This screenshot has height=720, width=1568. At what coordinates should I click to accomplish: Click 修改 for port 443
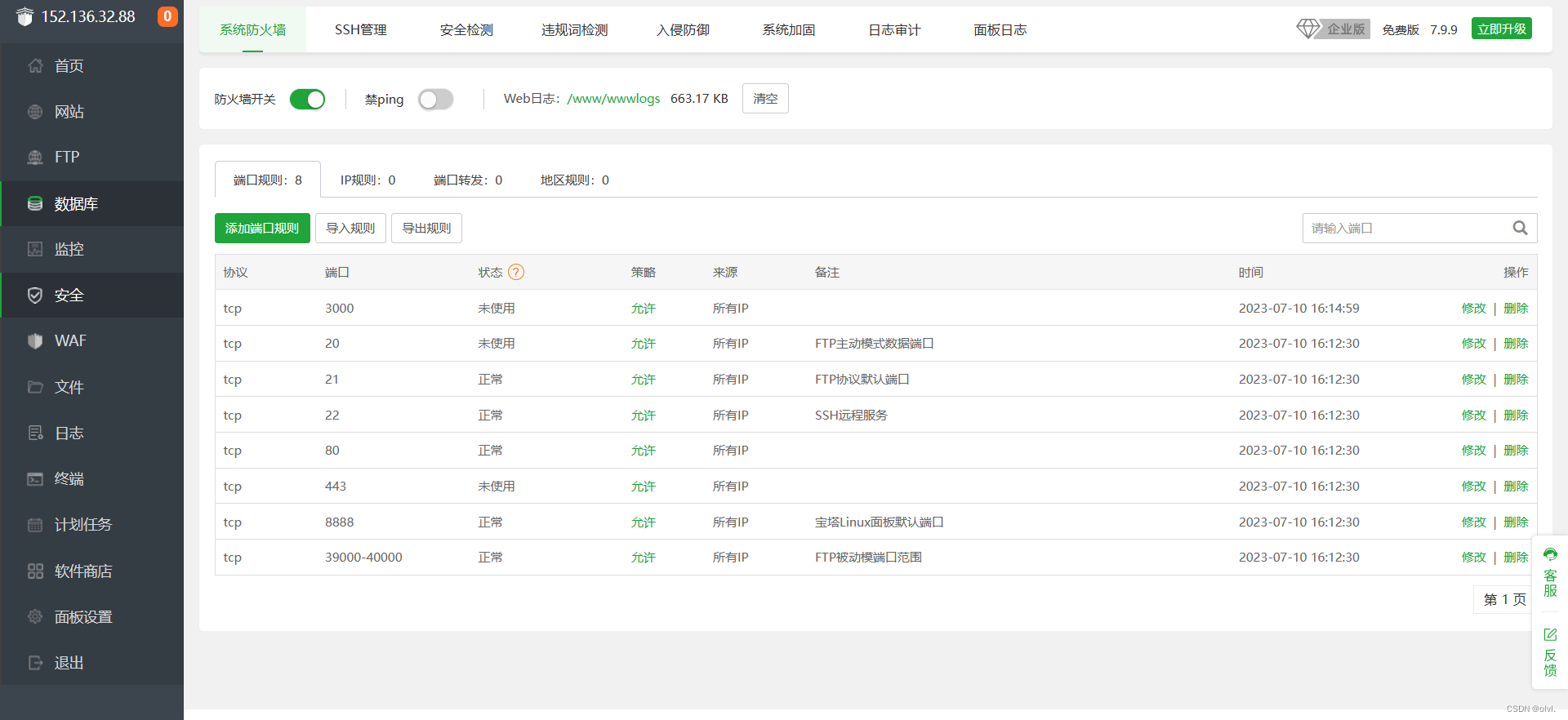[1474, 487]
